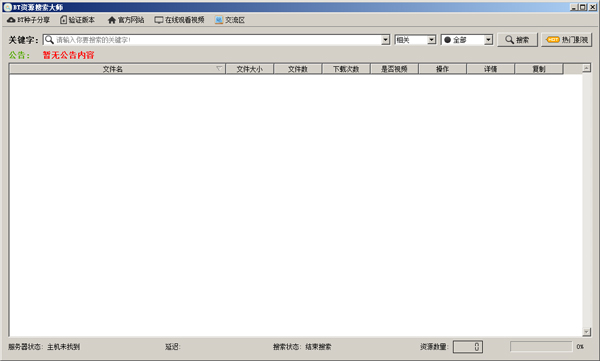
Task: Click 是否视频 column header
Action: pyautogui.click(x=394, y=69)
